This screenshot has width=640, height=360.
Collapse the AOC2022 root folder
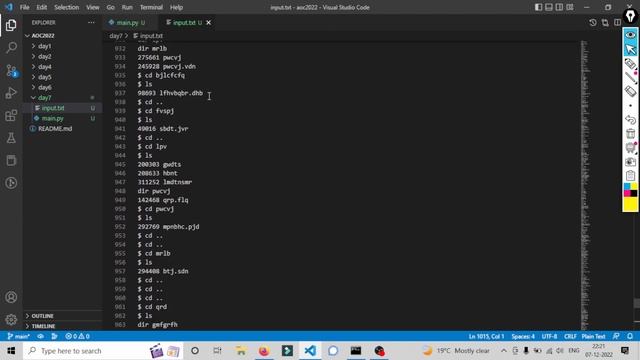43,36
